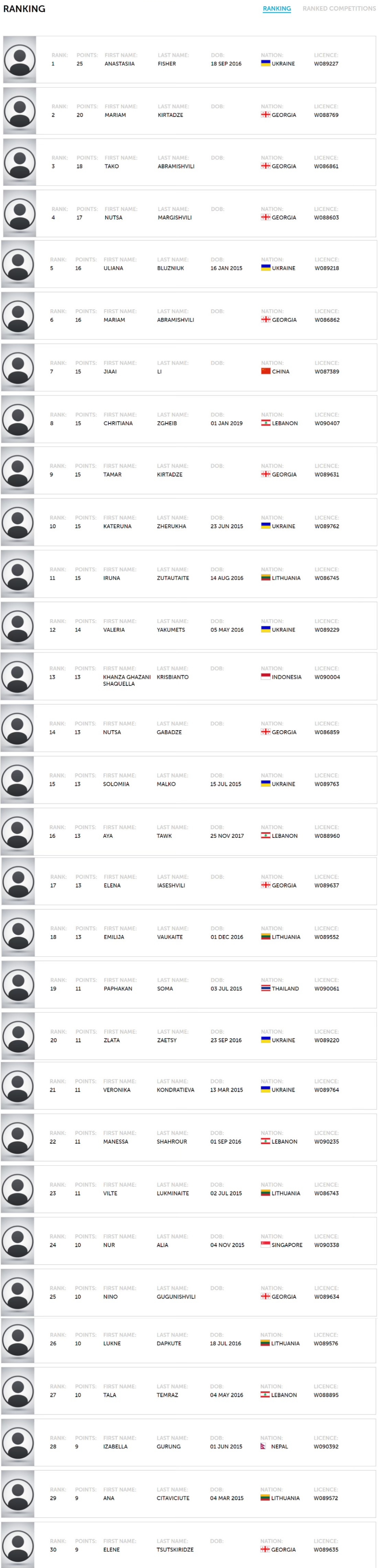Click the last name Yakumets
Image resolution: width=378 pixels, height=1568 pixels.
[171, 630]
